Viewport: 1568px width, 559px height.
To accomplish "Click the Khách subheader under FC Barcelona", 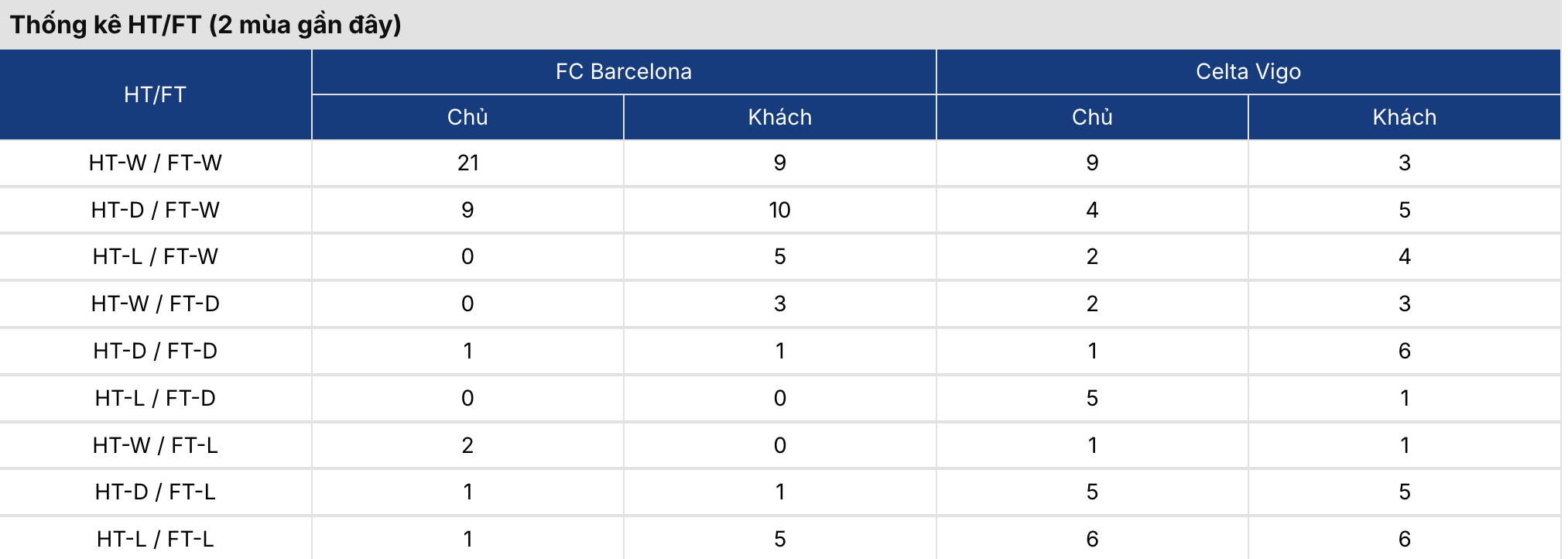I will tap(779, 117).
